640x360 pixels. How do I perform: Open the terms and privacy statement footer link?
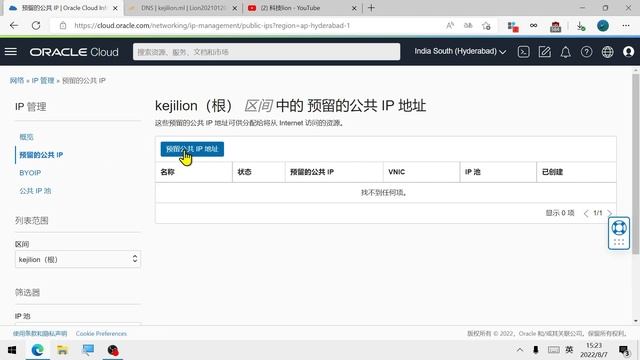(x=40, y=333)
